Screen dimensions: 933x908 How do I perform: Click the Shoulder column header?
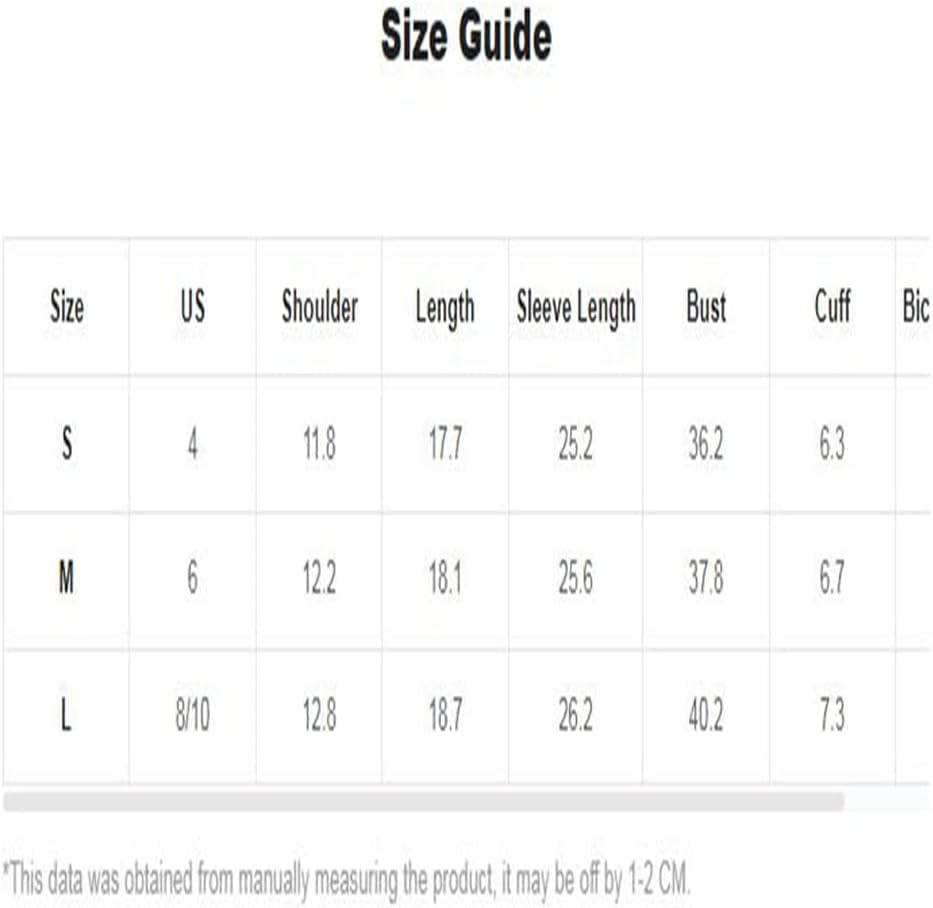tap(319, 307)
